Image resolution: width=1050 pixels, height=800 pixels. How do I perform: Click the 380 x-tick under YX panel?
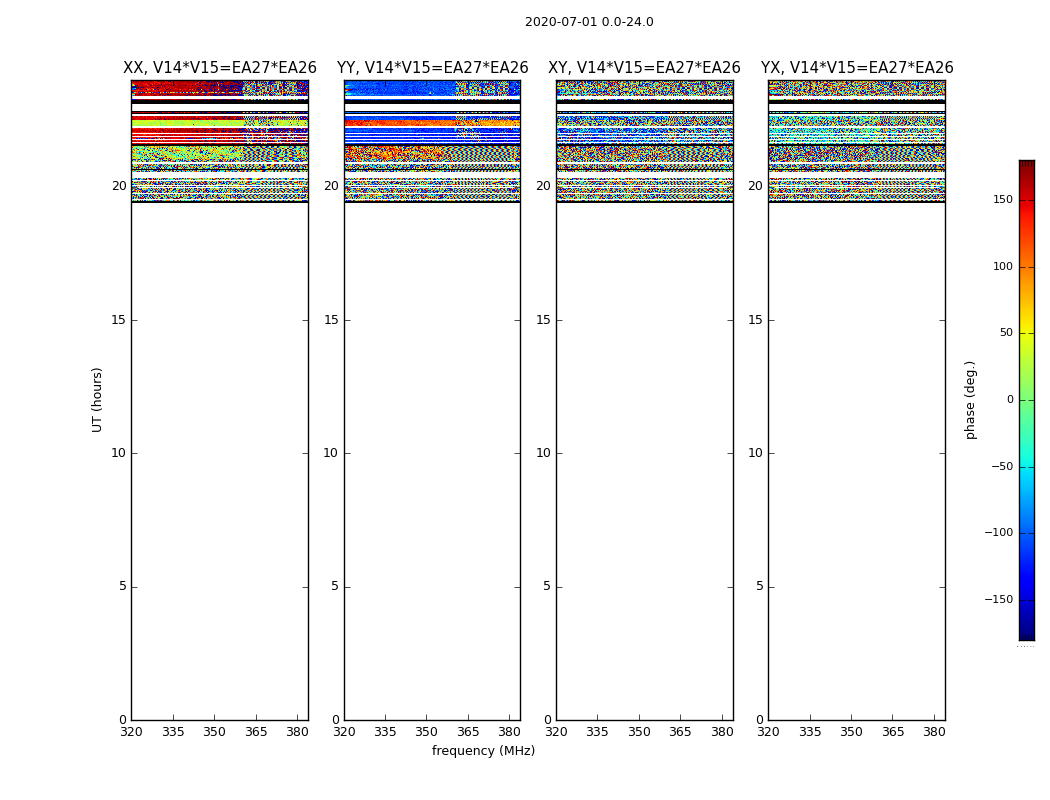[934, 732]
